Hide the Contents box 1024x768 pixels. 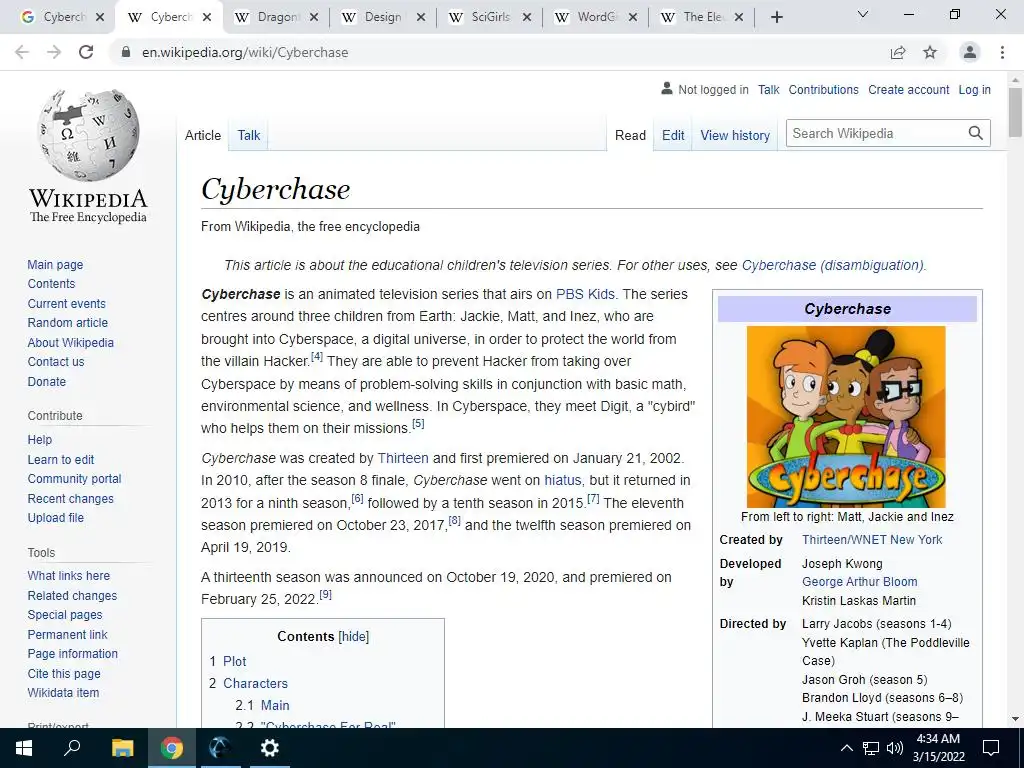coord(354,637)
